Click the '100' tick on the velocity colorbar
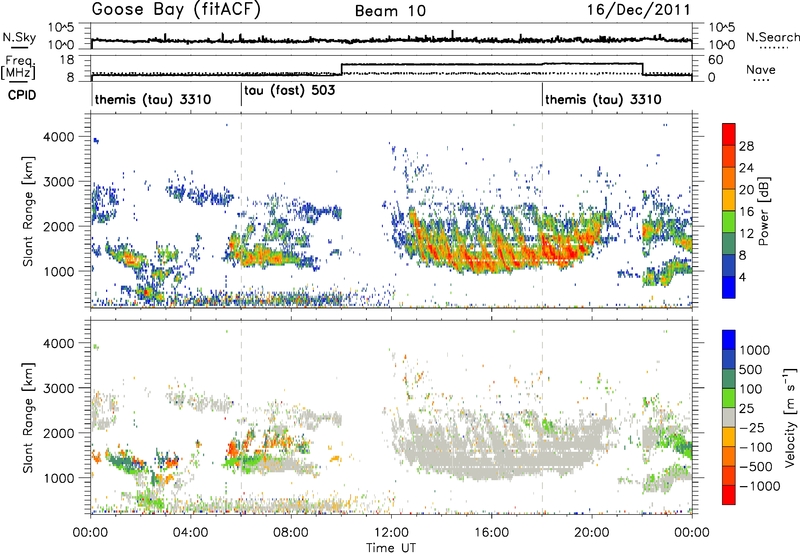 [750, 389]
